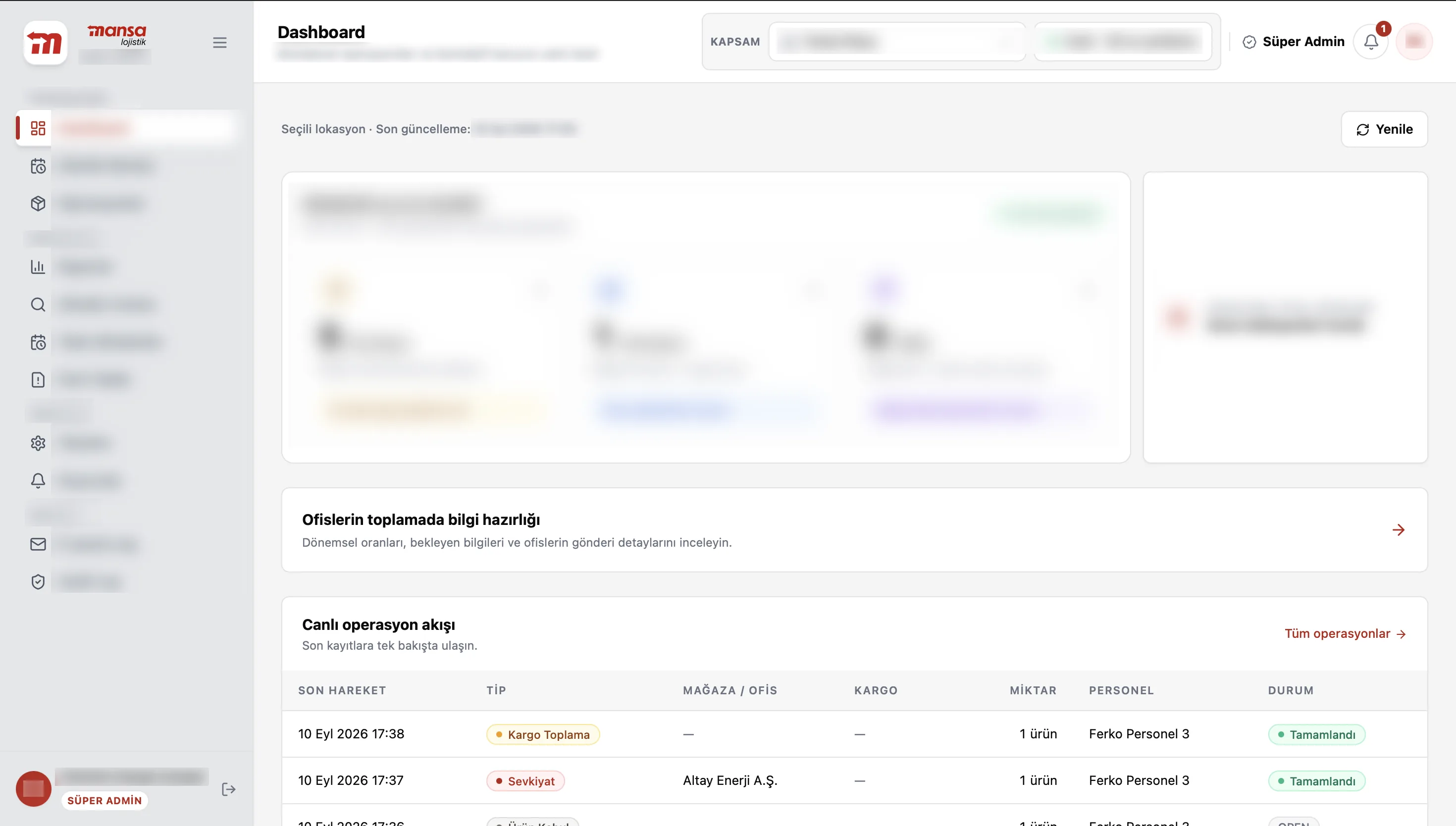Click the TİP column header
Viewport: 1456px width, 826px height.
(x=496, y=690)
